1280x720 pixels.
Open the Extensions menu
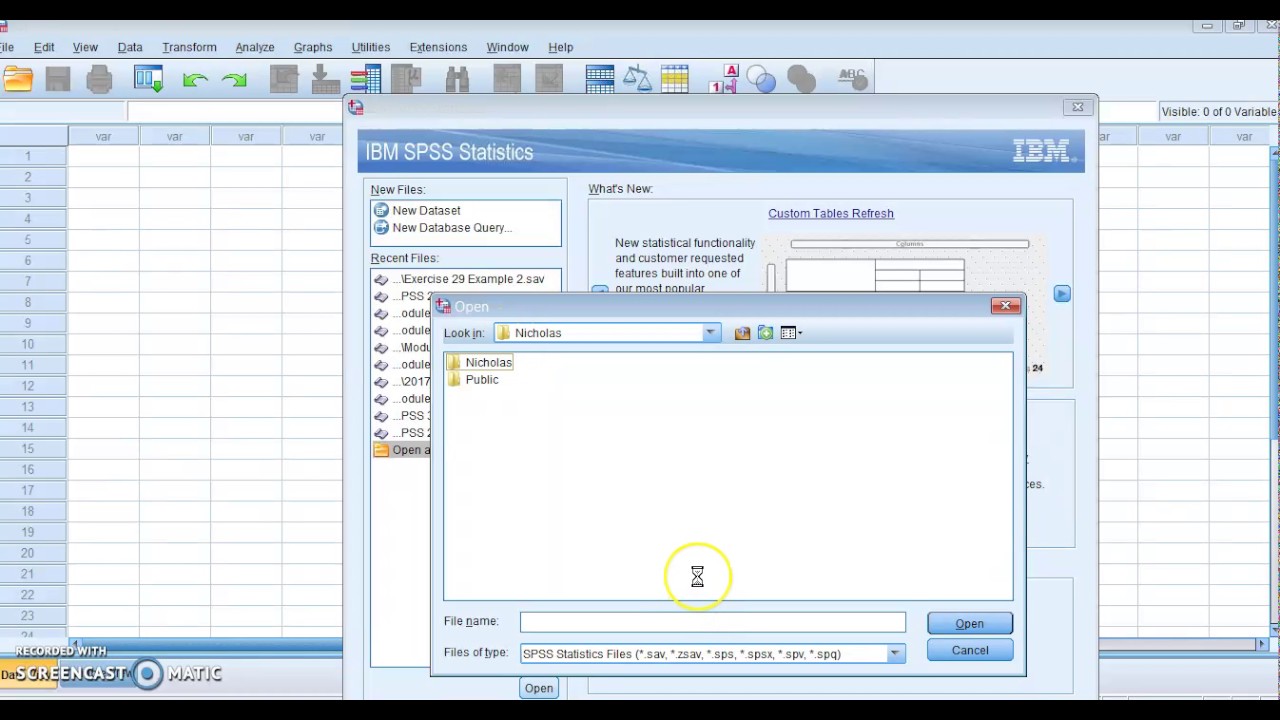438,47
